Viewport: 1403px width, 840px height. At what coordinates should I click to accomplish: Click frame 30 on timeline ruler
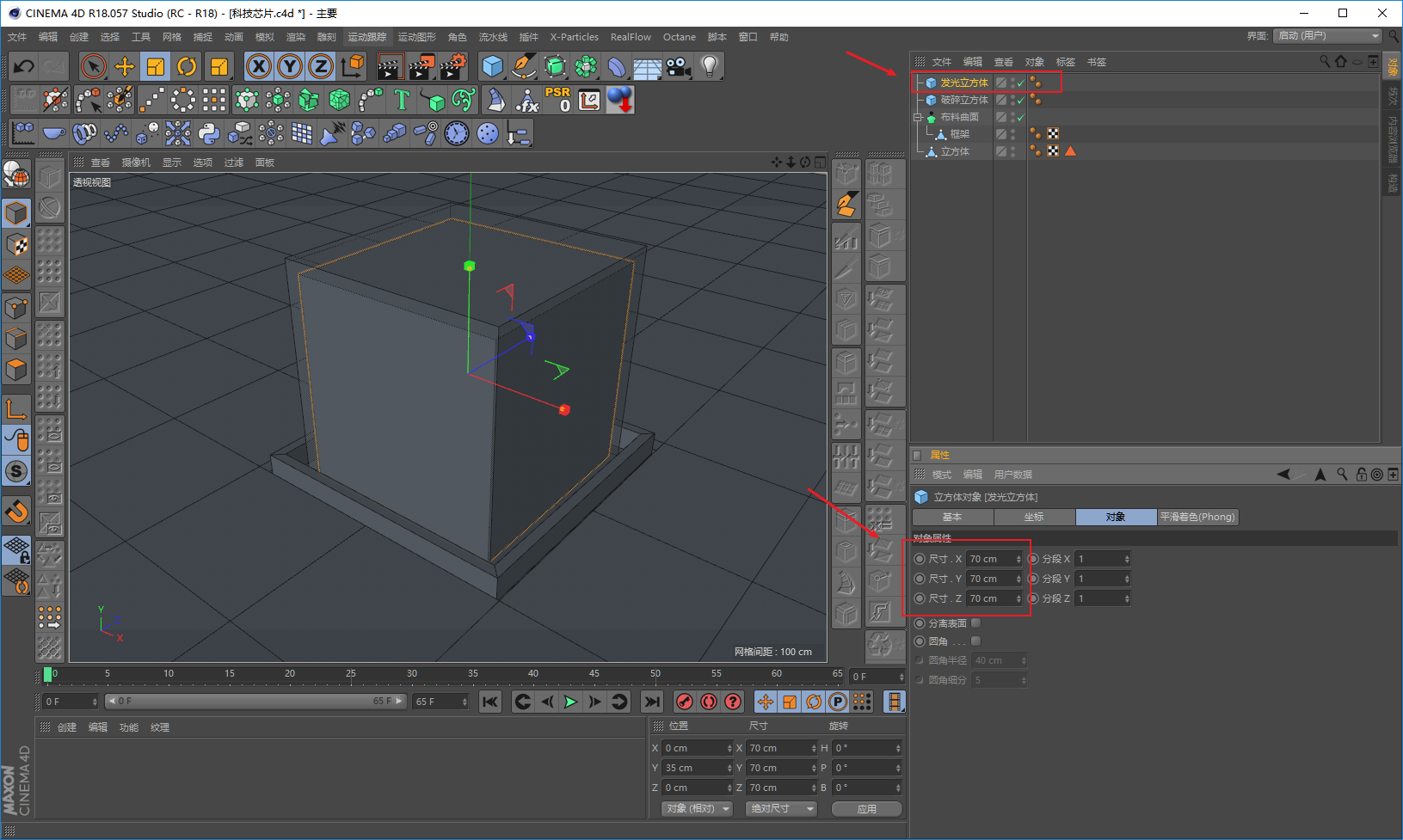412,673
